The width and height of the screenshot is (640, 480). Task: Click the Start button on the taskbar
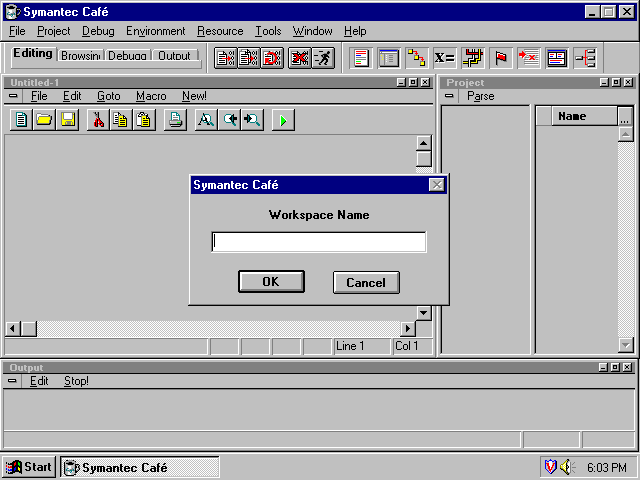29,467
